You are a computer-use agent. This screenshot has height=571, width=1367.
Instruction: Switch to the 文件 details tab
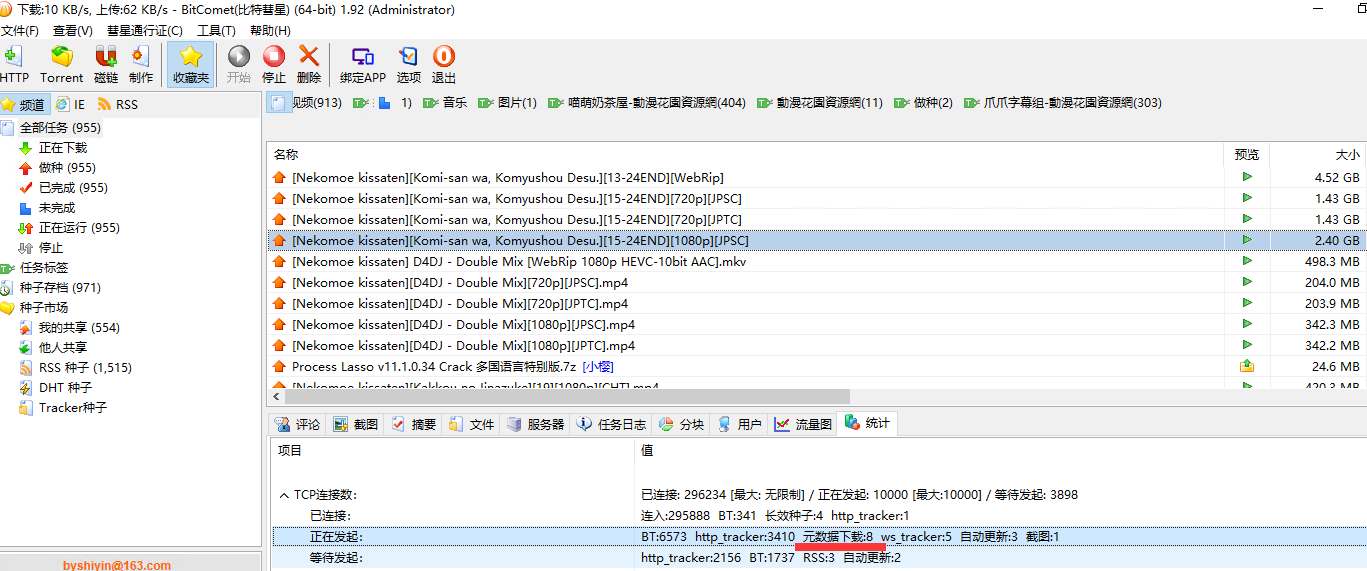pos(472,424)
